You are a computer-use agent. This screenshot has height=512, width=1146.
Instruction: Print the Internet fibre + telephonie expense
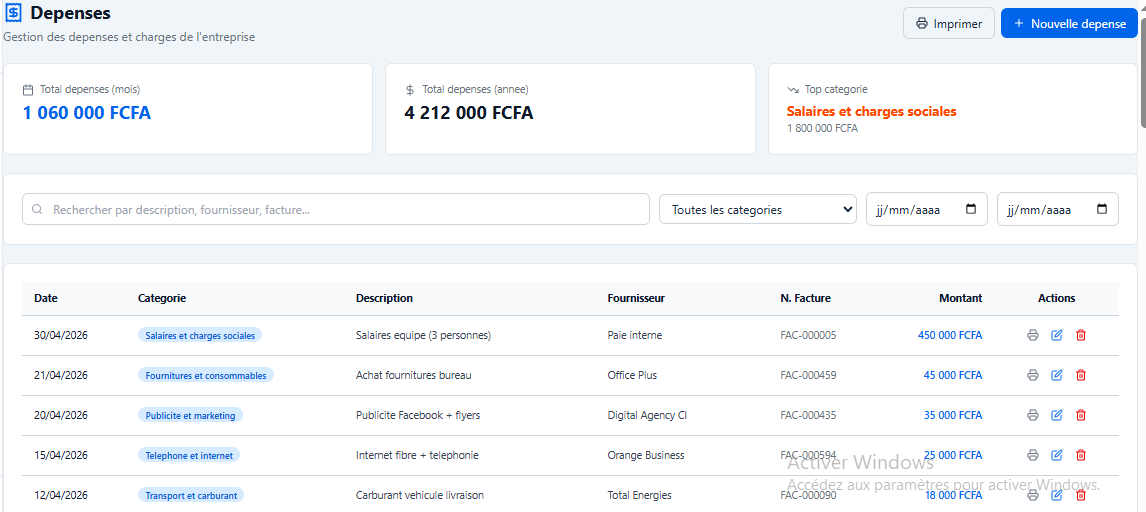(1033, 455)
